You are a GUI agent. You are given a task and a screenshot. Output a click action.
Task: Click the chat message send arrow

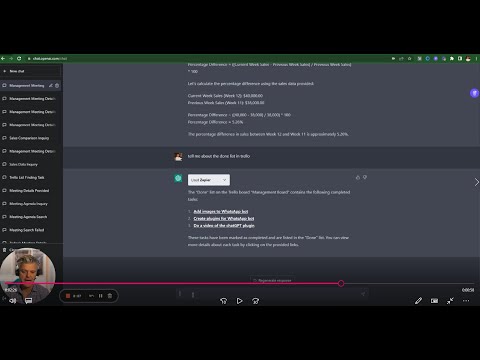[363, 294]
